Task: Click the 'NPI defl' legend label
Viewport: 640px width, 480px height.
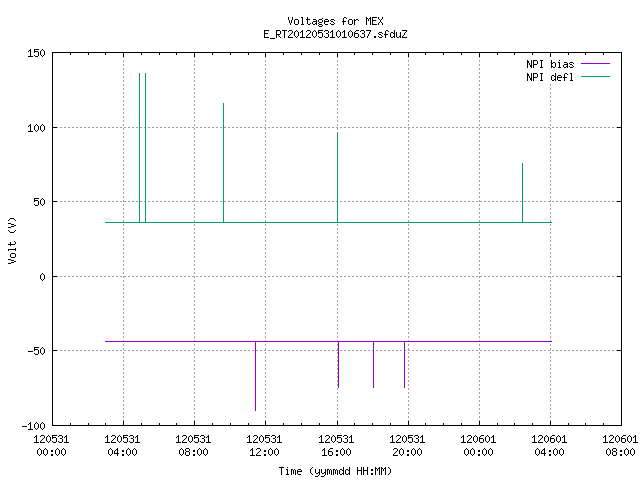Action: 550,77
